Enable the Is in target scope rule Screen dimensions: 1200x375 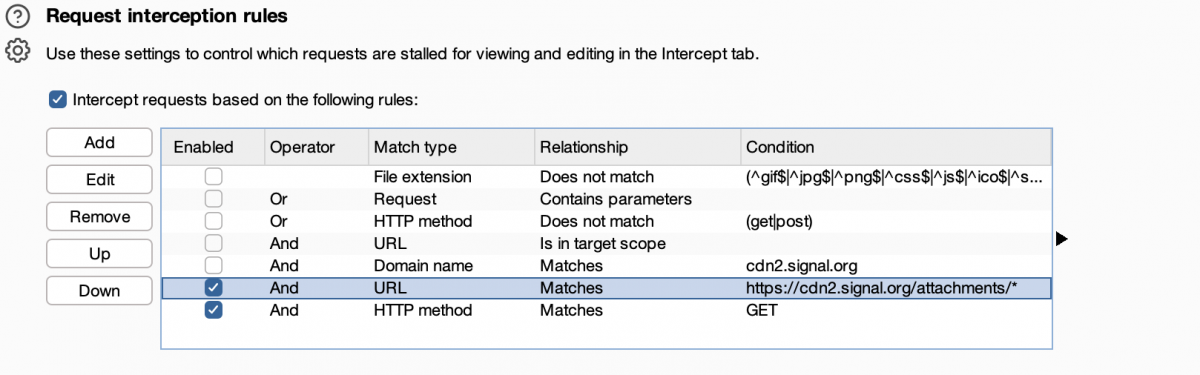pos(213,243)
